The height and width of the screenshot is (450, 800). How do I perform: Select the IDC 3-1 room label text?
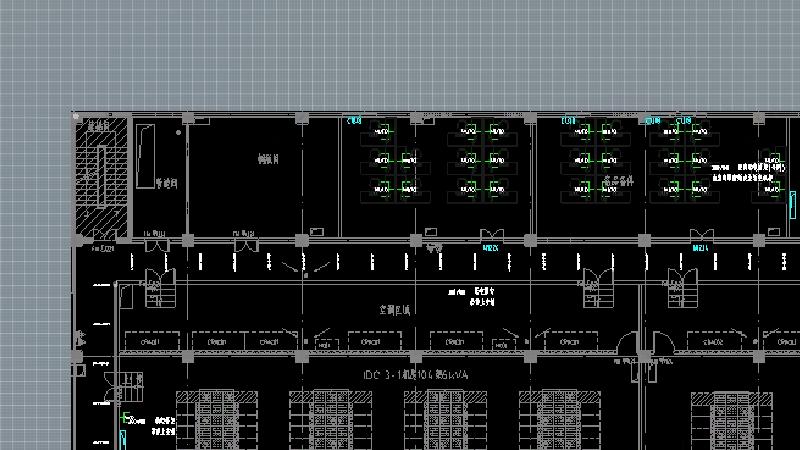point(416,374)
